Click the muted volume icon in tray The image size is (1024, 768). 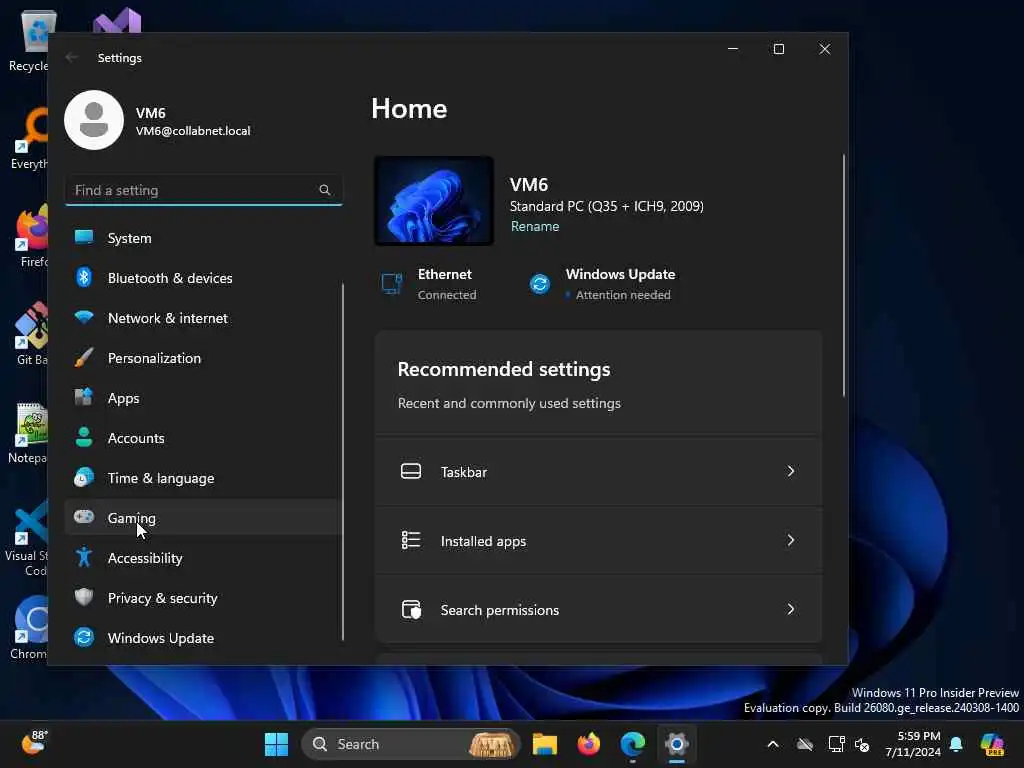point(862,744)
